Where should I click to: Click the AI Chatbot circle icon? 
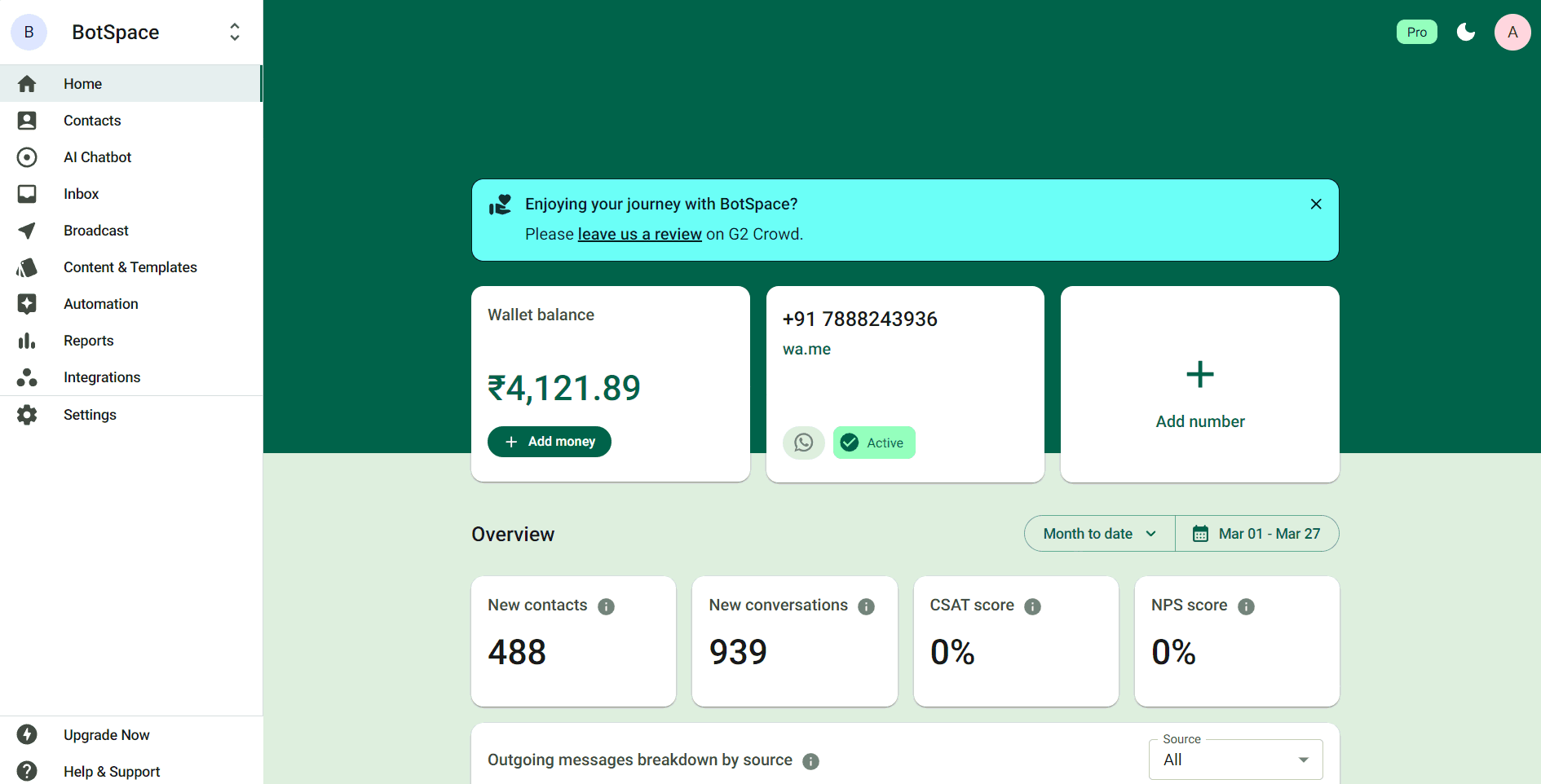(27, 157)
